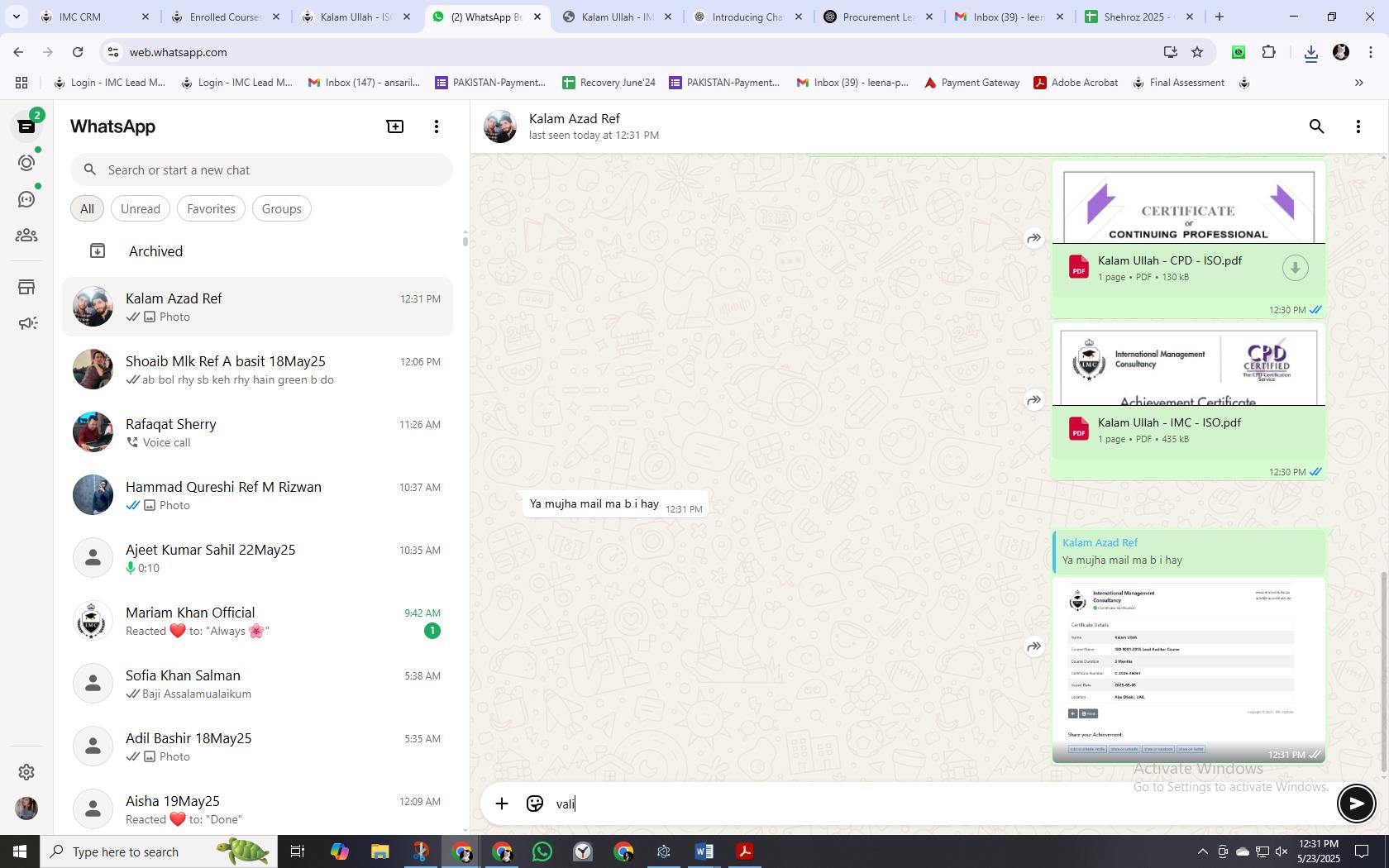
Task: Open Mariam Khan Official chat
Action: tap(257, 621)
